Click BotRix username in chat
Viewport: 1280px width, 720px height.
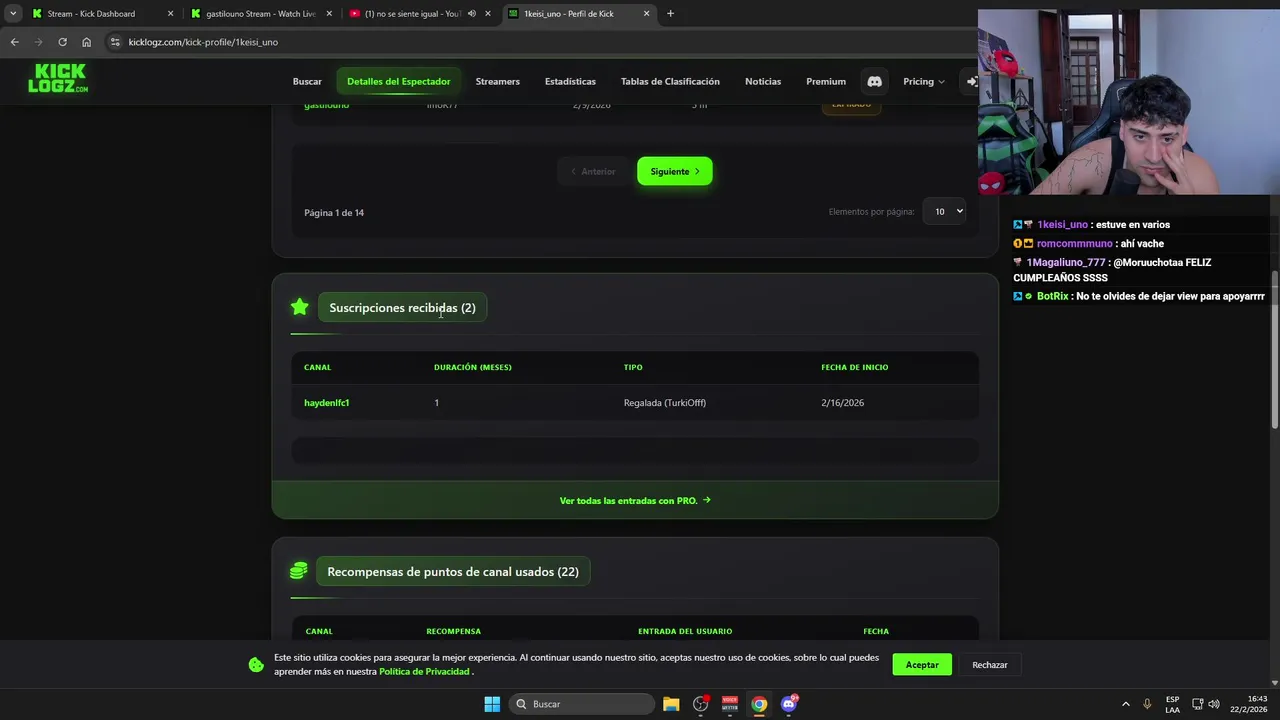tap(1052, 297)
